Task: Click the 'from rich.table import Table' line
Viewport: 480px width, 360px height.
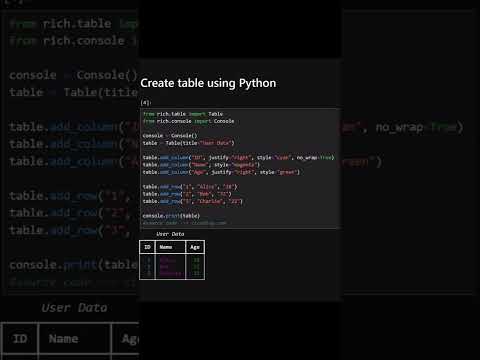Action: [x=183, y=114]
